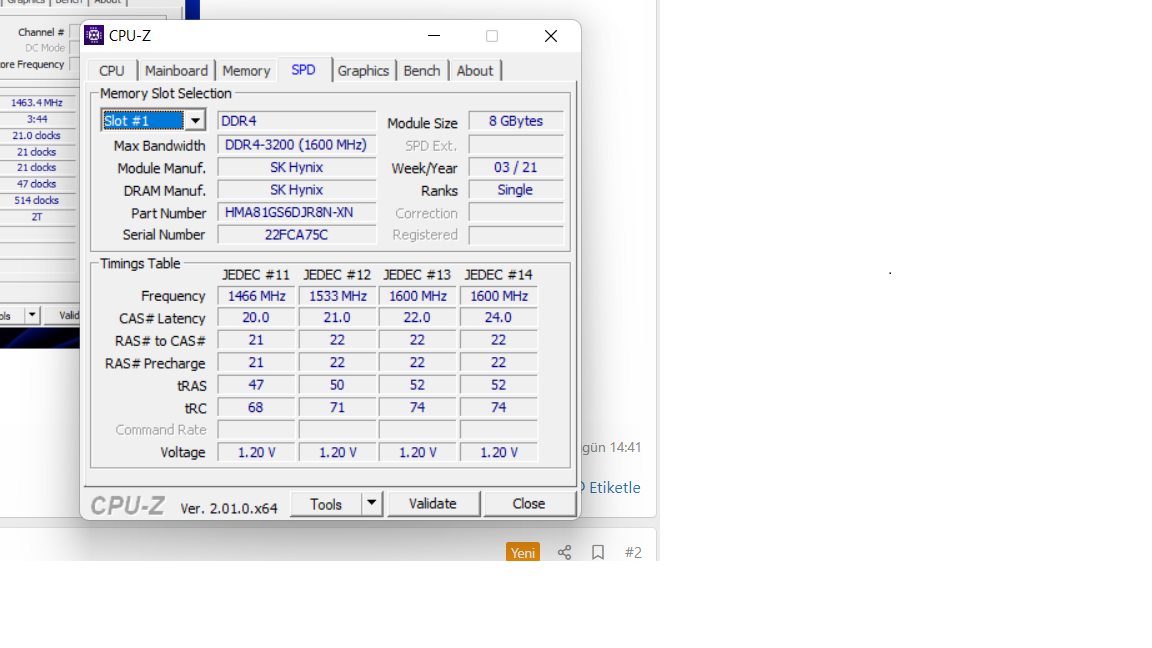This screenshot has width=1152, height=648.
Task: Click the Validate button
Action: click(433, 504)
